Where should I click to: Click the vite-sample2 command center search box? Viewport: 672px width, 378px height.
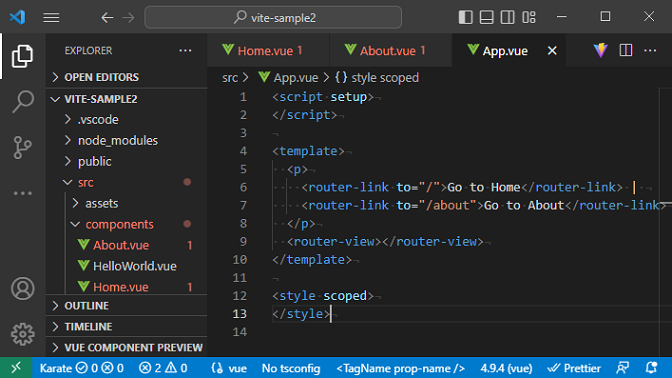coord(273,18)
